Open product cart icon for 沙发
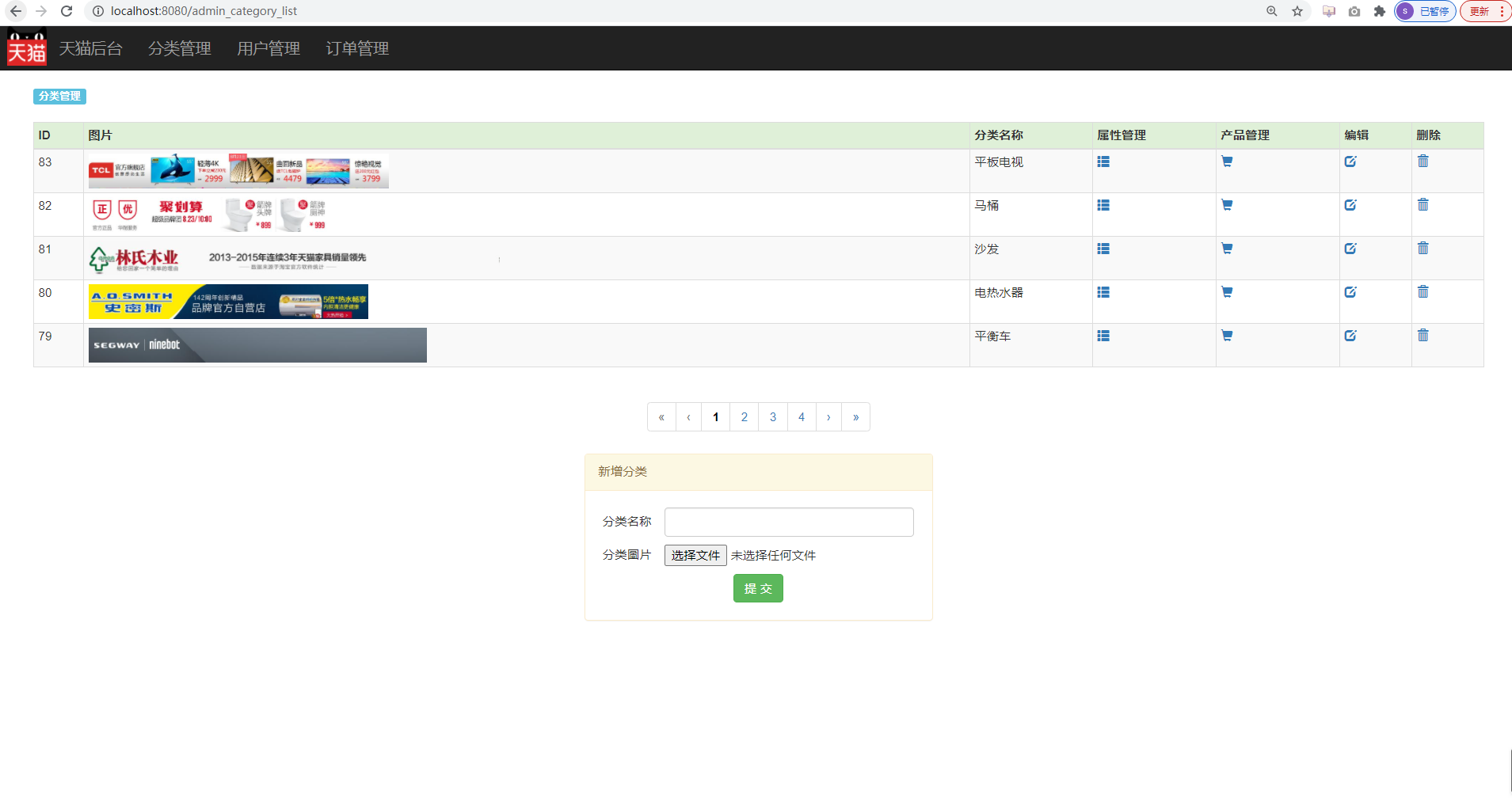This screenshot has height=798, width=1512. [1227, 249]
